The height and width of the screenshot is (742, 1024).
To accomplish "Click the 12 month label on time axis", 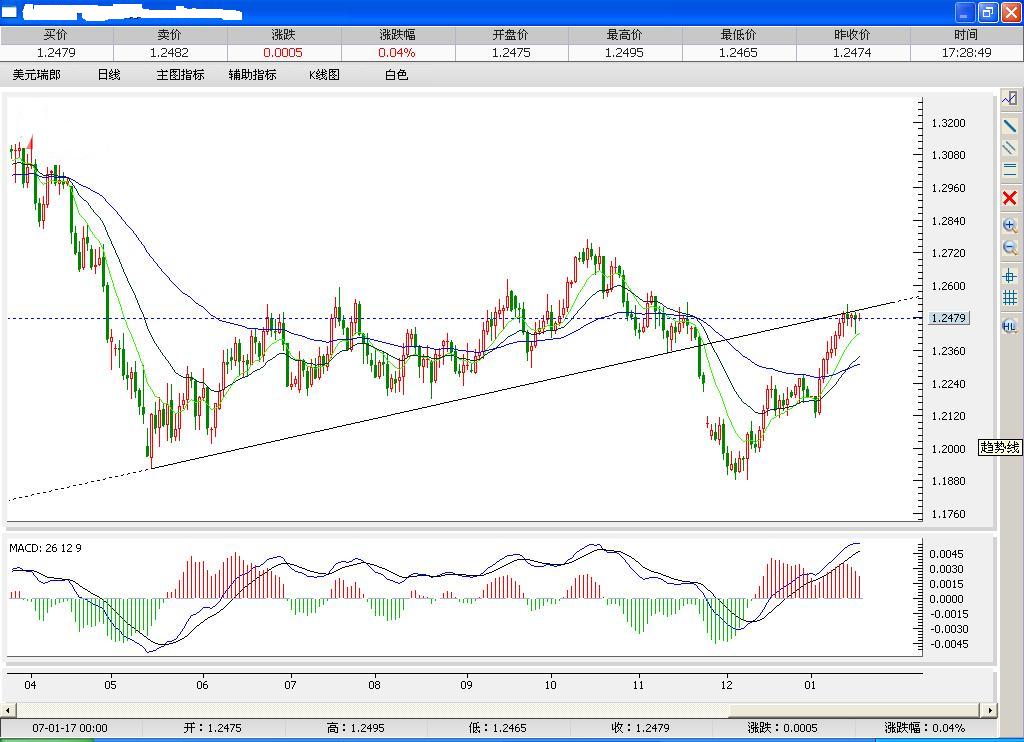I will 727,685.
